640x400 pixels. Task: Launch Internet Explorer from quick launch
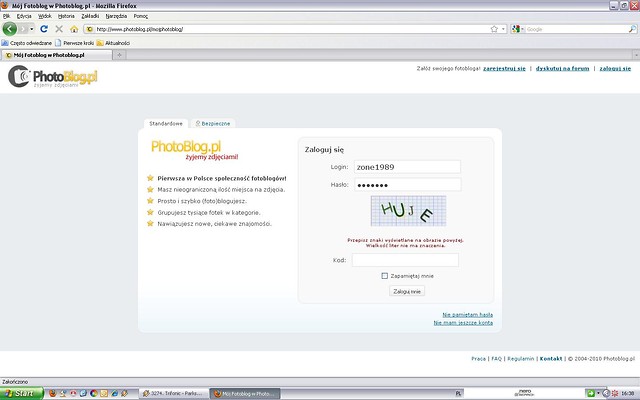[x=115, y=393]
